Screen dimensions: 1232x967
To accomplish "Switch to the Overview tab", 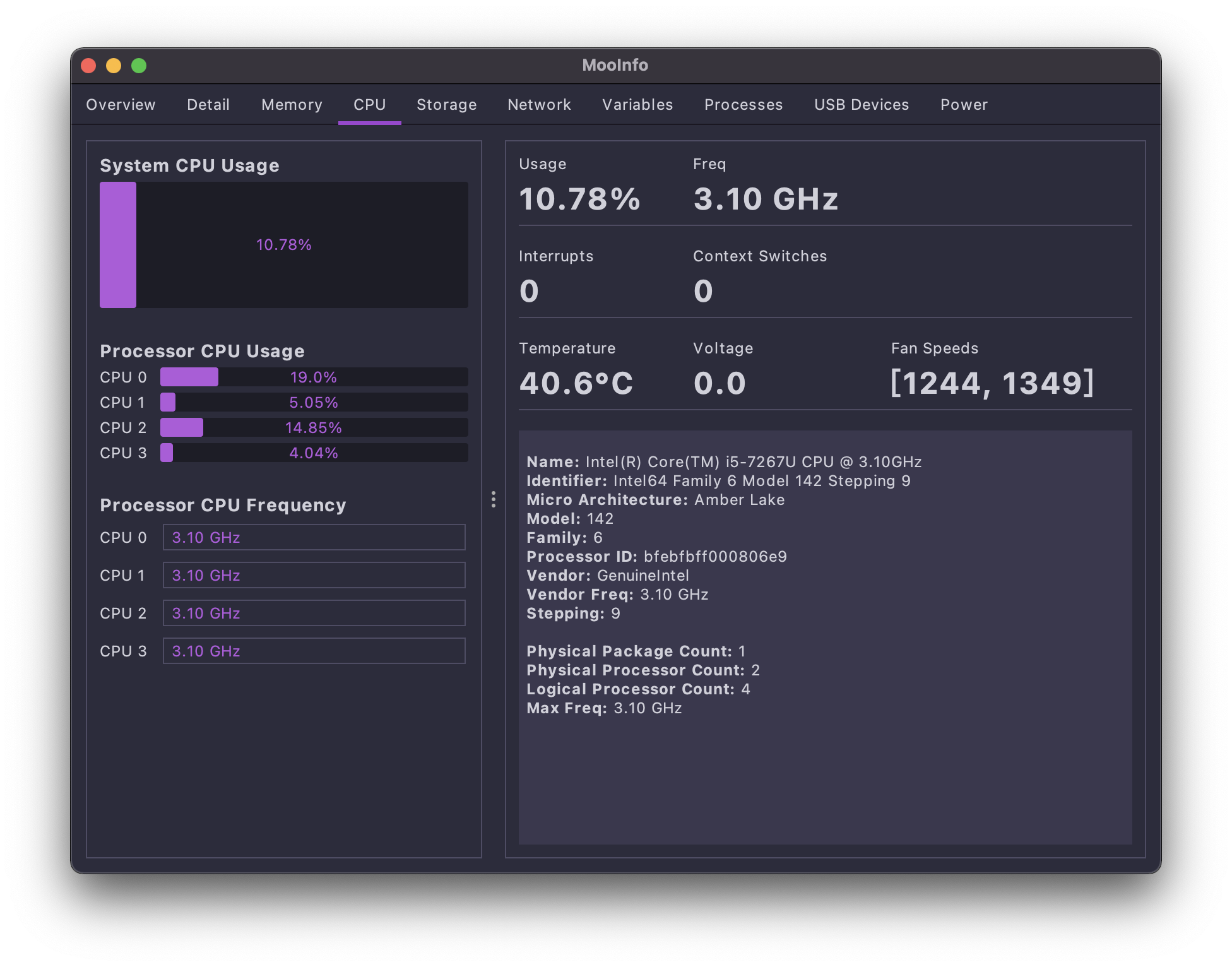I will tap(121, 105).
